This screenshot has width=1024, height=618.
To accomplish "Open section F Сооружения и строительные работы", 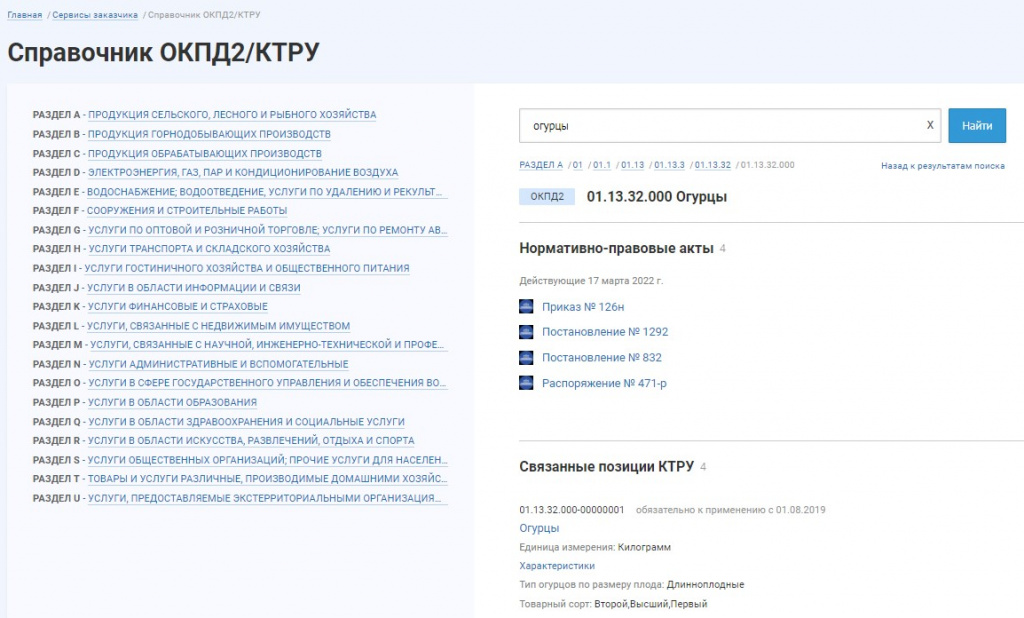I will pos(187,210).
